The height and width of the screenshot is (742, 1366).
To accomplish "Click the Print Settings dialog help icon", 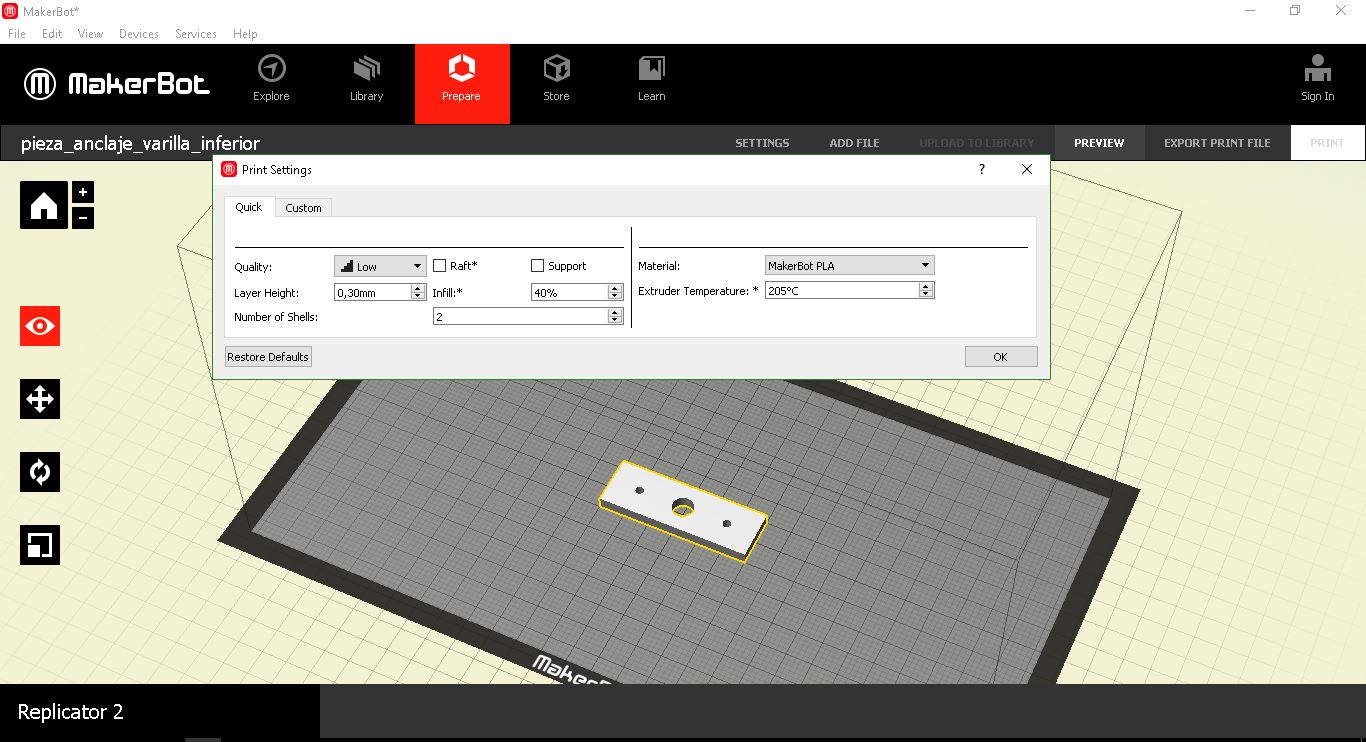I will [982, 170].
